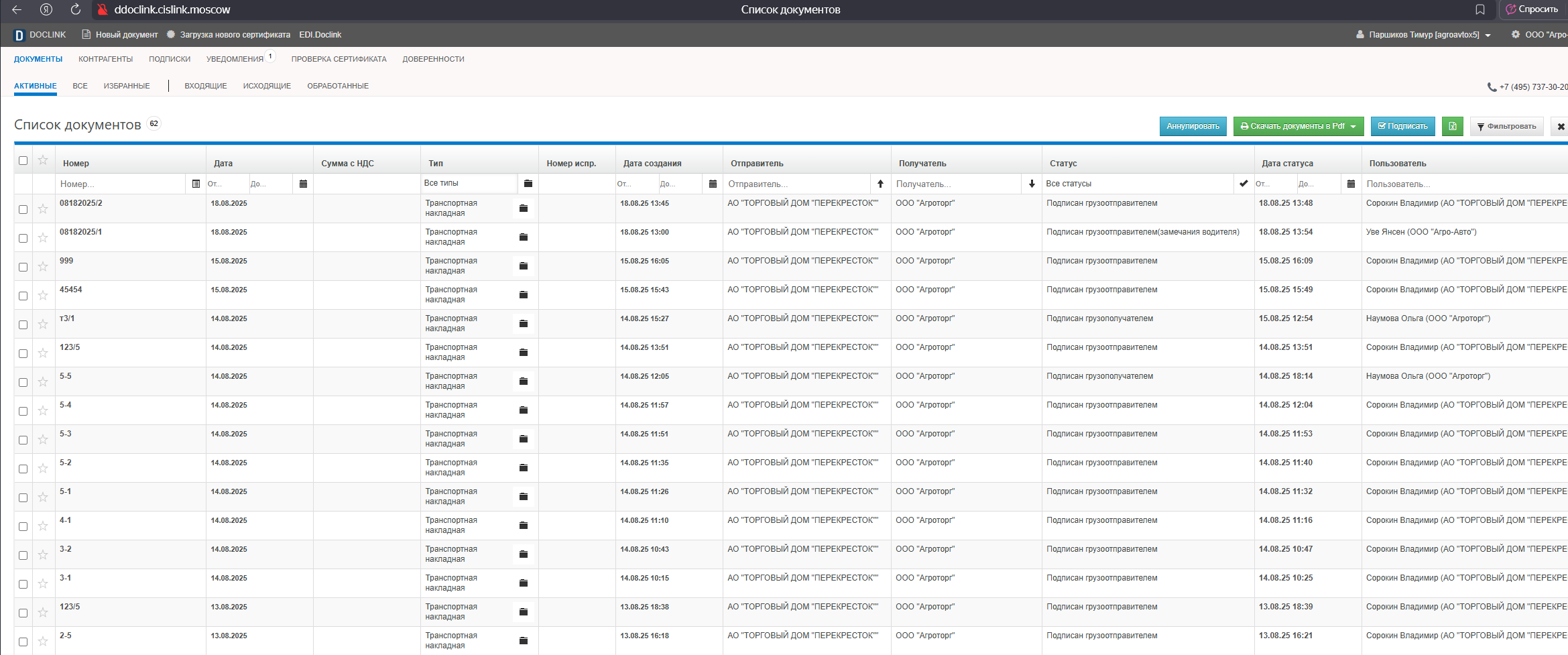This screenshot has width=1568, height=655.
Task: Expand the Скачать документы в Pdf dropdown
Action: (x=1298, y=126)
